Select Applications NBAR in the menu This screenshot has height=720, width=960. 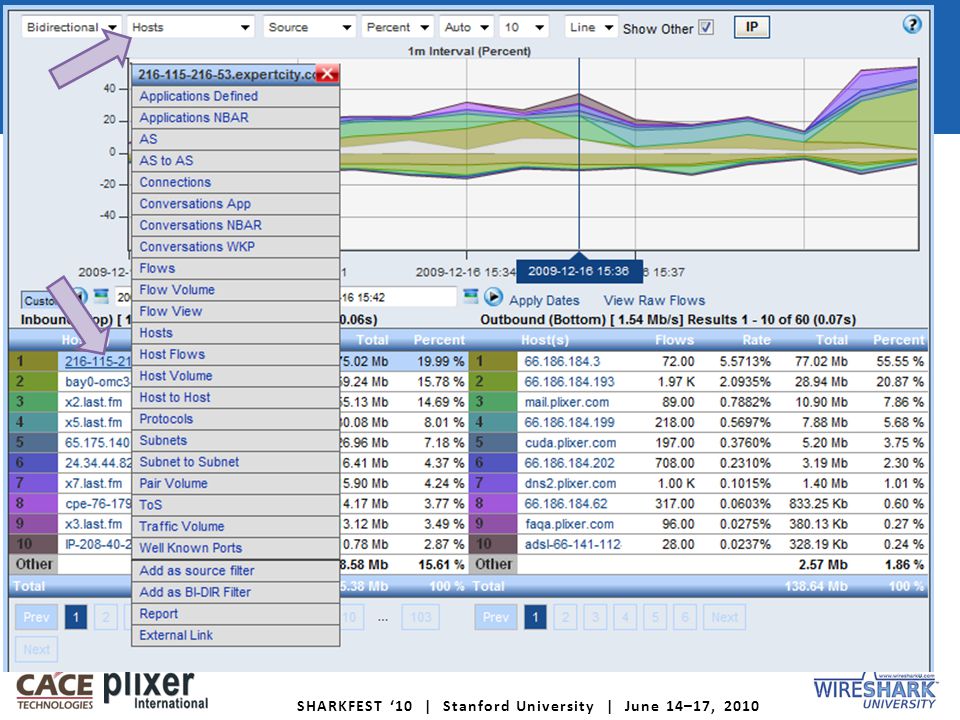[x=236, y=118]
